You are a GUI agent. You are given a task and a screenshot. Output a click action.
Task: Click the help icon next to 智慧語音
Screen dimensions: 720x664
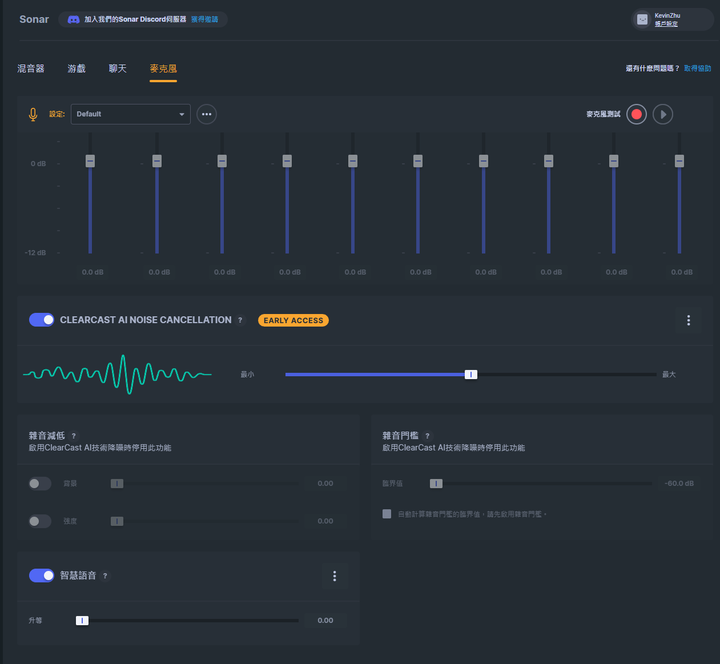pyautogui.click(x=105, y=576)
